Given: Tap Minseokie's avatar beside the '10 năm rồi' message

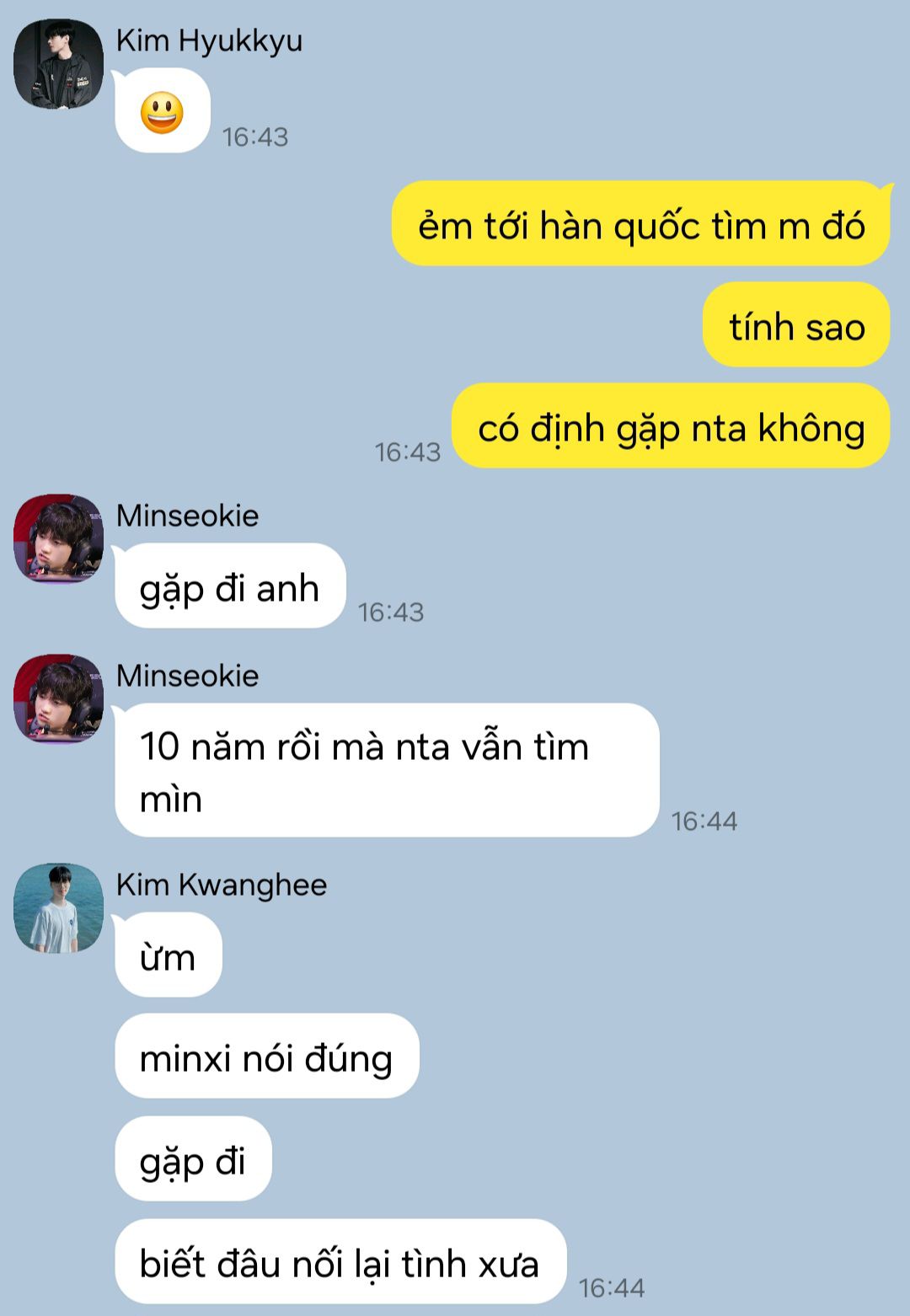Looking at the screenshot, I should coord(58,698).
